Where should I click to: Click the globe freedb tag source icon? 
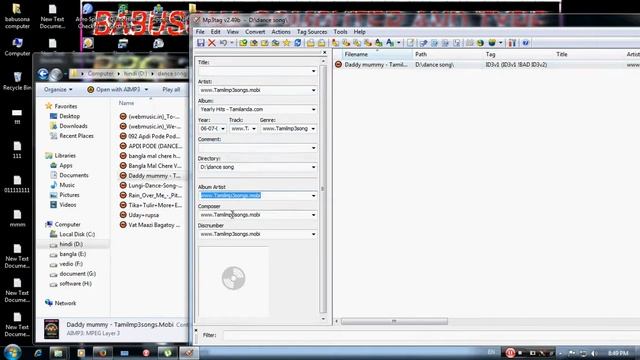pyautogui.click(x=480, y=43)
